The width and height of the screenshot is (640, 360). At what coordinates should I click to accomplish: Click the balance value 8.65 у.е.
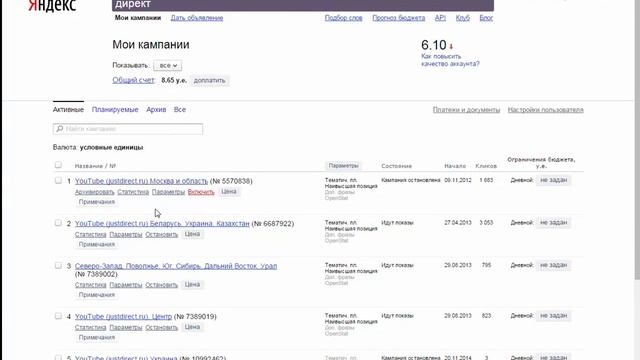174,80
